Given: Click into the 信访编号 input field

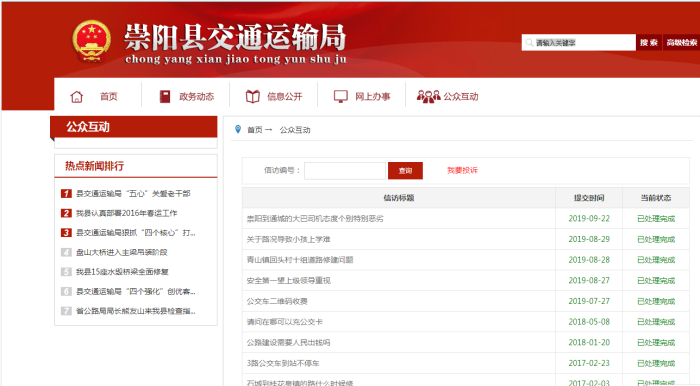Looking at the screenshot, I should pyautogui.click(x=345, y=170).
